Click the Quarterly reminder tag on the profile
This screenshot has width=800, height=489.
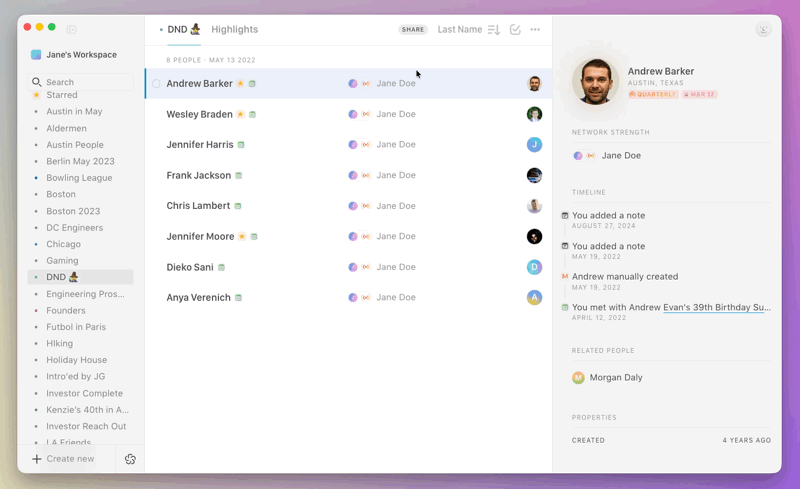653,94
